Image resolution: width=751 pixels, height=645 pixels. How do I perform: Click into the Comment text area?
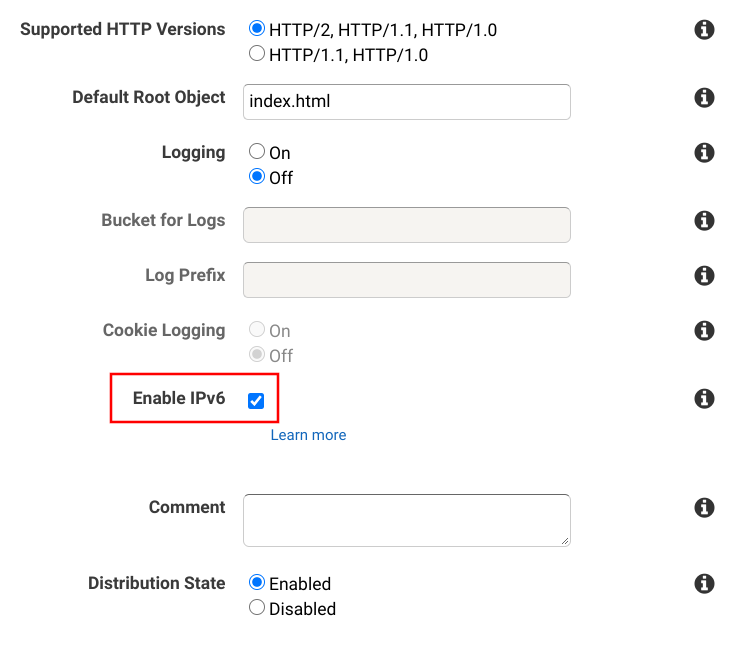pyautogui.click(x=406, y=520)
